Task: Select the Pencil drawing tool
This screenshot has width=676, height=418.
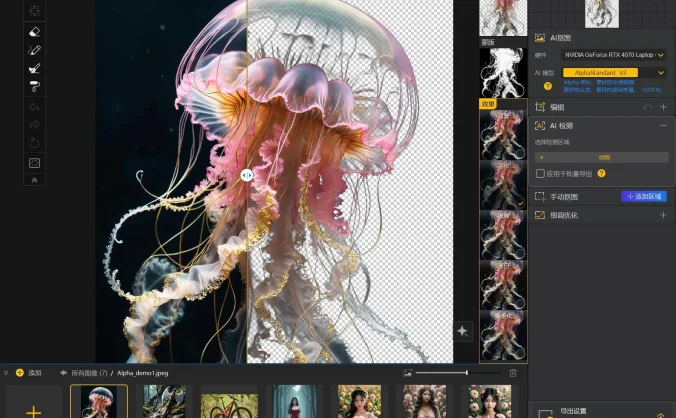Action: [34, 50]
